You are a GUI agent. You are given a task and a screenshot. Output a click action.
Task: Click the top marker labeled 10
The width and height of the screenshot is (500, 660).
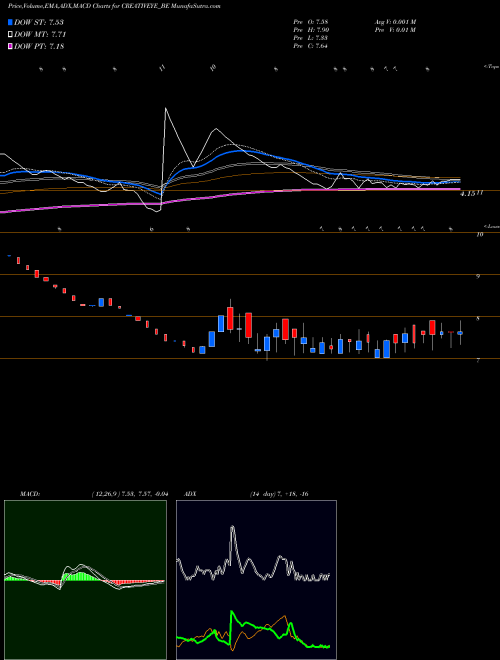coord(213,67)
